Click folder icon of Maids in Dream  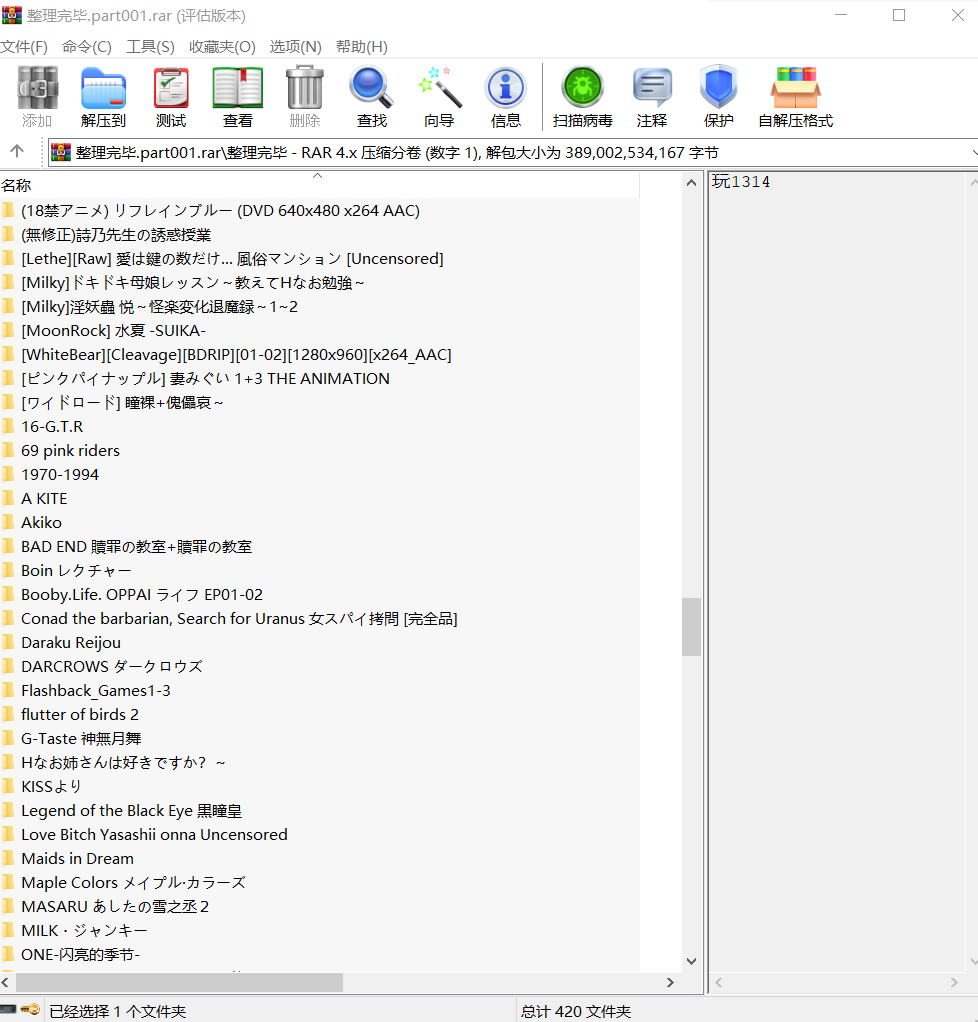coord(8,858)
